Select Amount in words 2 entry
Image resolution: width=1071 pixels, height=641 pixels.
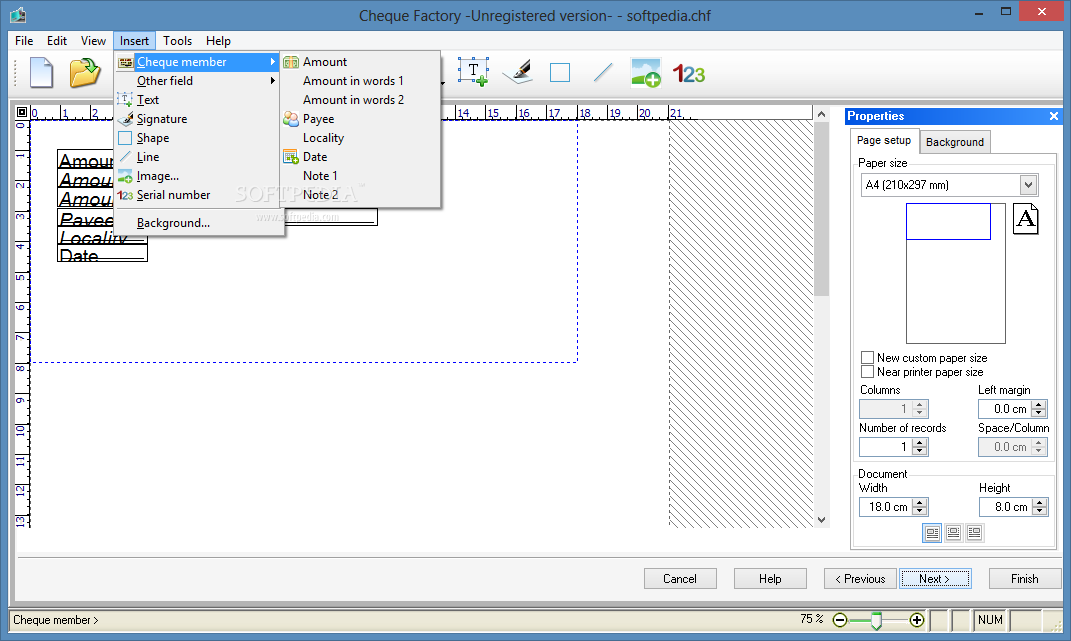click(360, 100)
